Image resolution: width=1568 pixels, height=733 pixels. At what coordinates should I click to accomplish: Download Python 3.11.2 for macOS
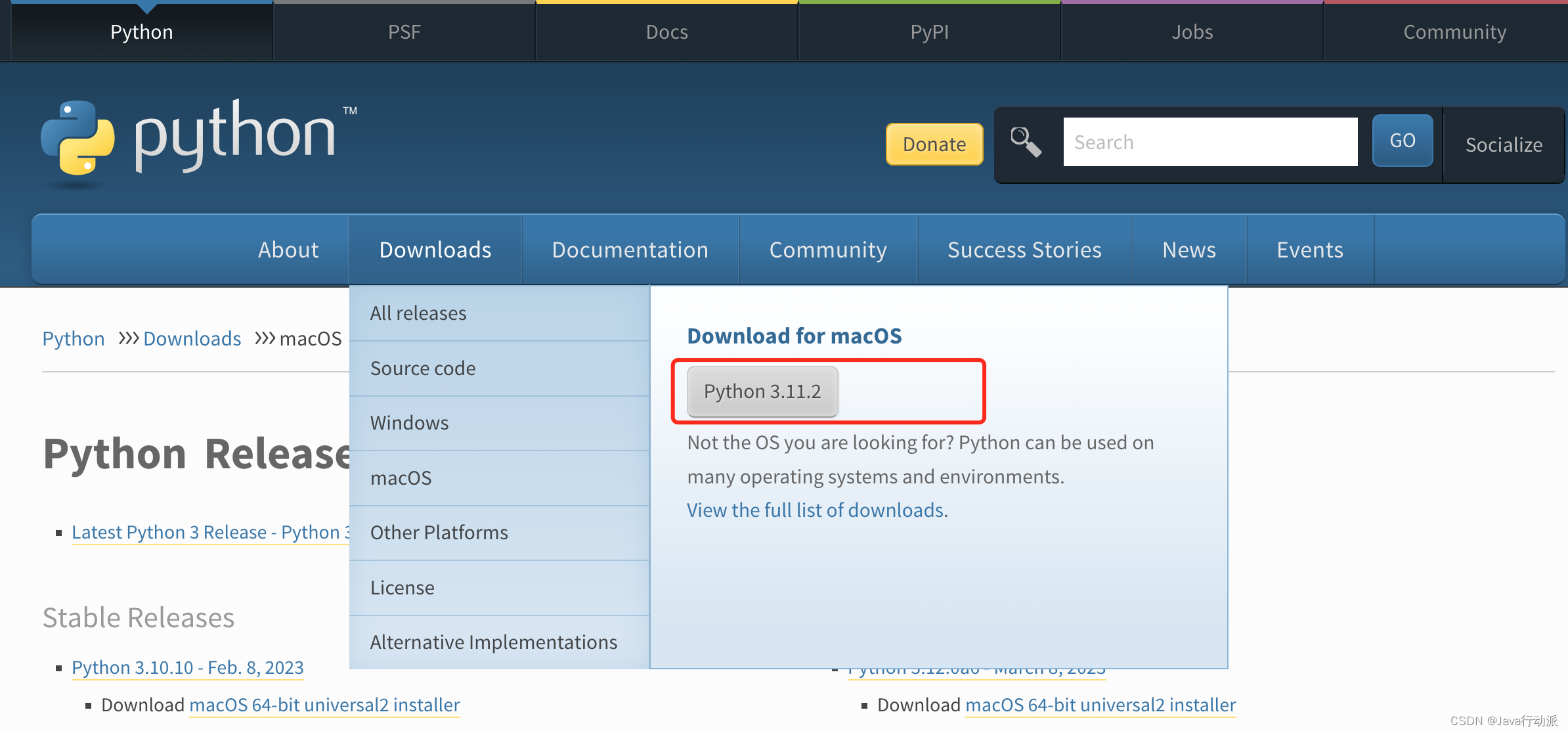pos(762,391)
